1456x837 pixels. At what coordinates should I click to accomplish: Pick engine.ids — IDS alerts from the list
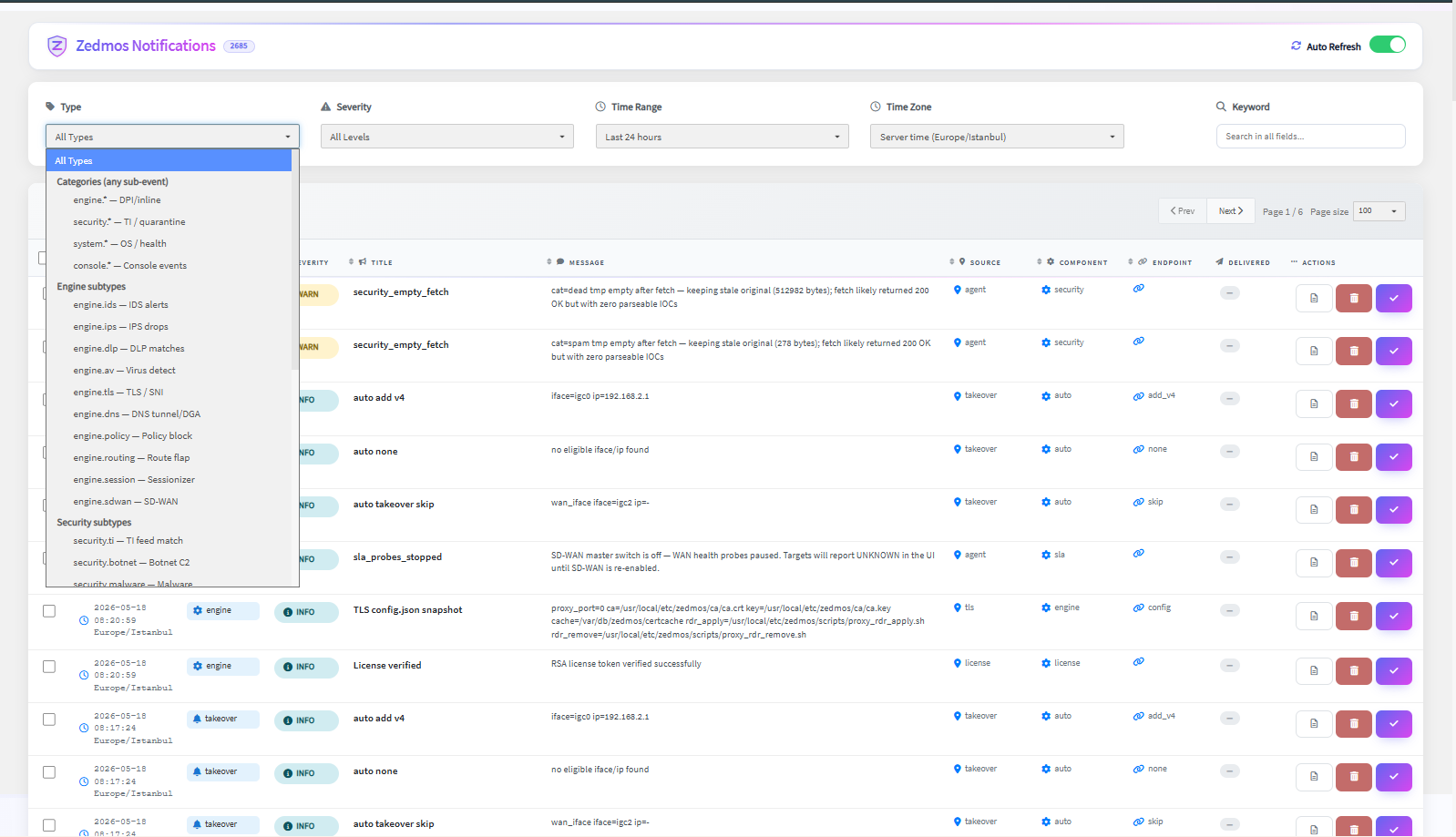(169, 305)
